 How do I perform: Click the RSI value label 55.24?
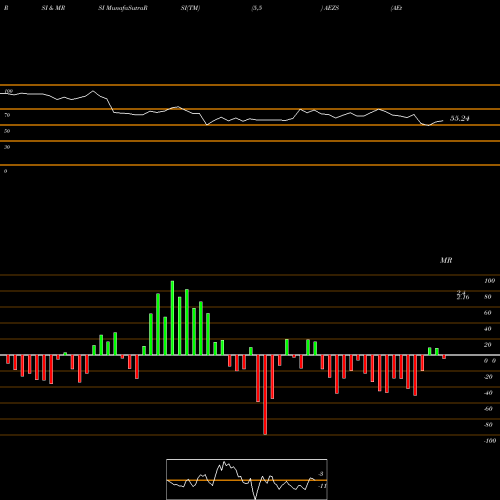click(460, 118)
